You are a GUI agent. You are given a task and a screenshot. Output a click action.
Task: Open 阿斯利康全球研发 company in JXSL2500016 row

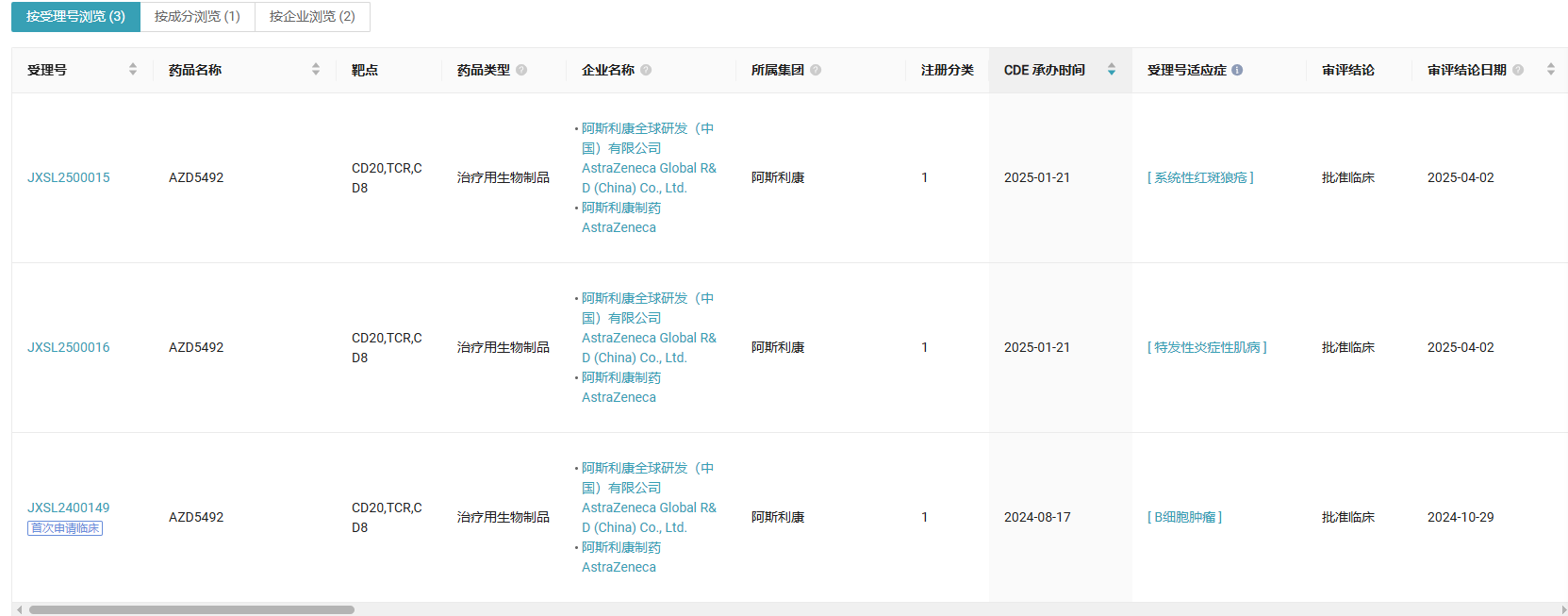(x=649, y=327)
